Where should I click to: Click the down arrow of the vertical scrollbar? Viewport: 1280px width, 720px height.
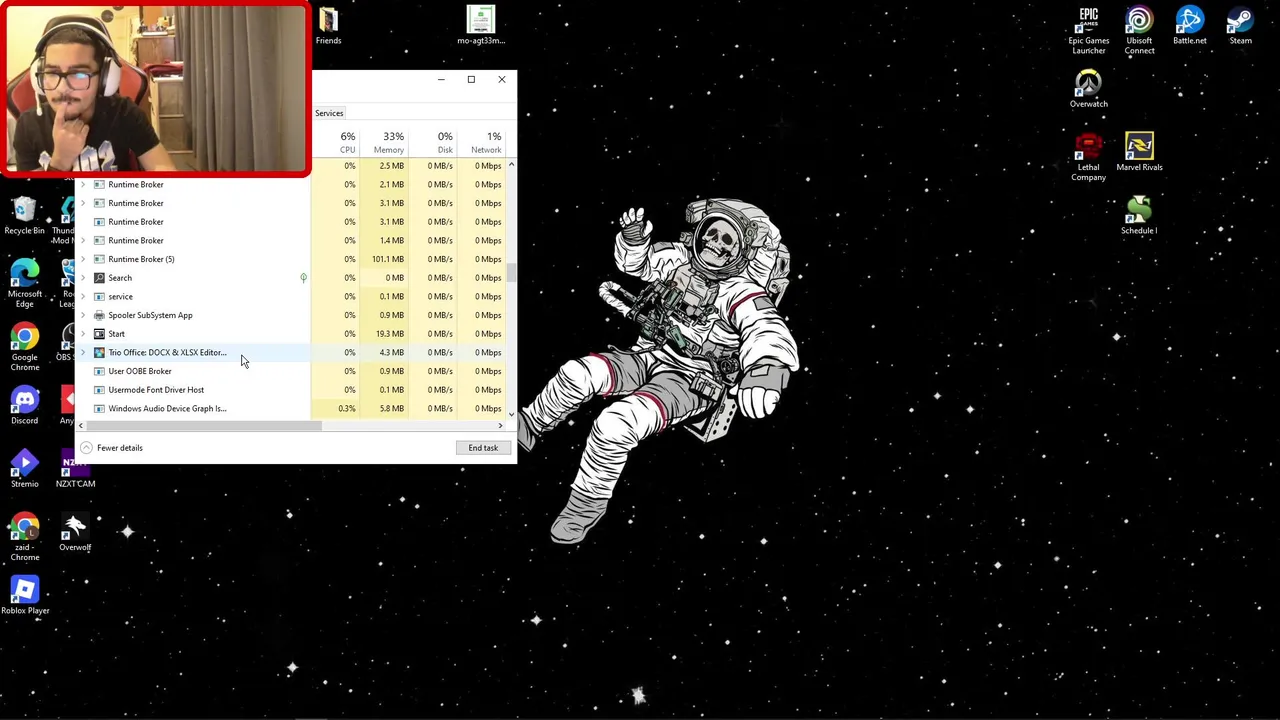pos(511,413)
